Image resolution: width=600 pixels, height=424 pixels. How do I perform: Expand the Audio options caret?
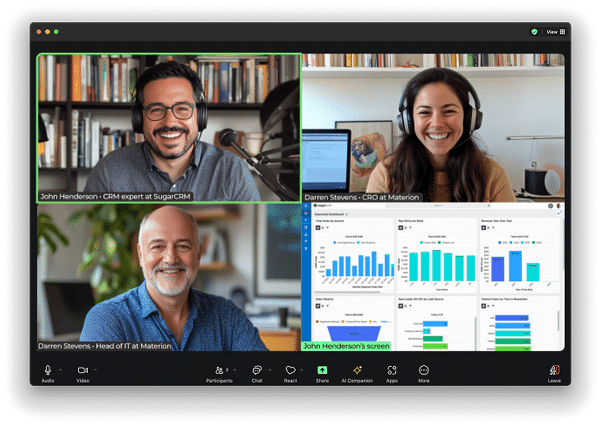click(60, 369)
